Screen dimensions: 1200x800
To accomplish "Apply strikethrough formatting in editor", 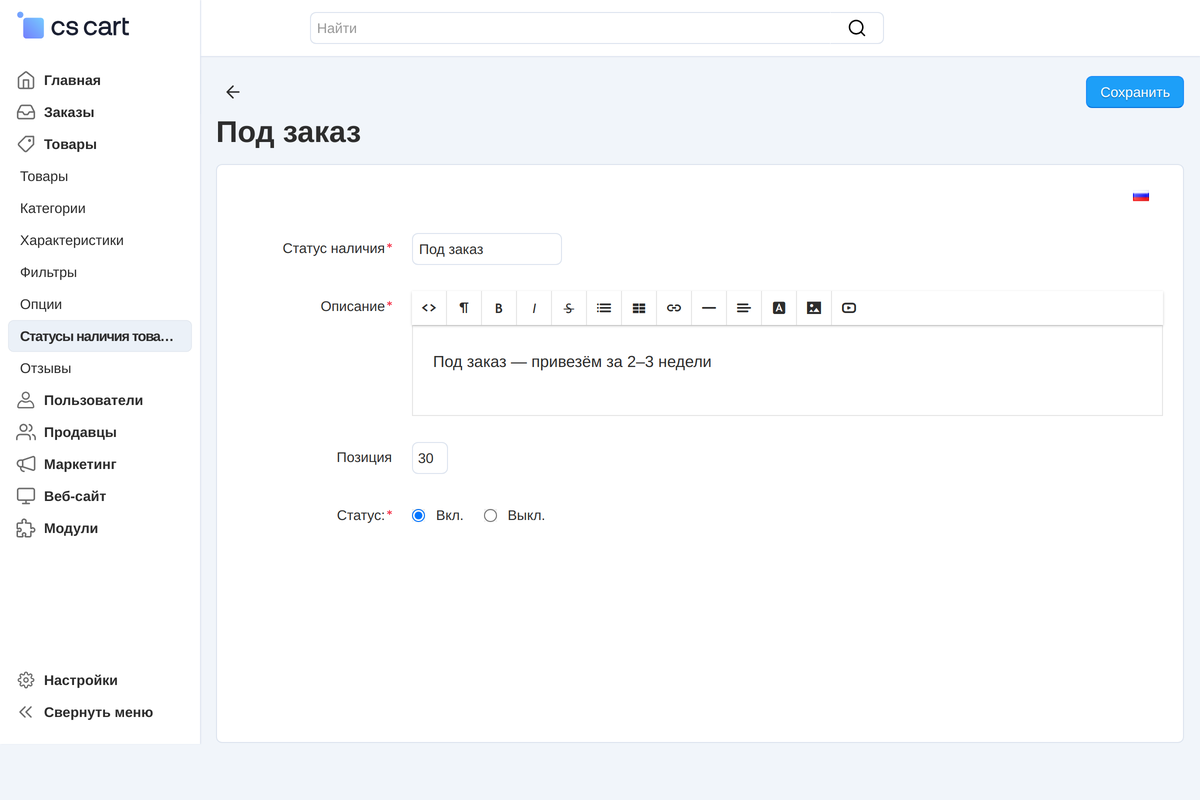I will (x=569, y=308).
